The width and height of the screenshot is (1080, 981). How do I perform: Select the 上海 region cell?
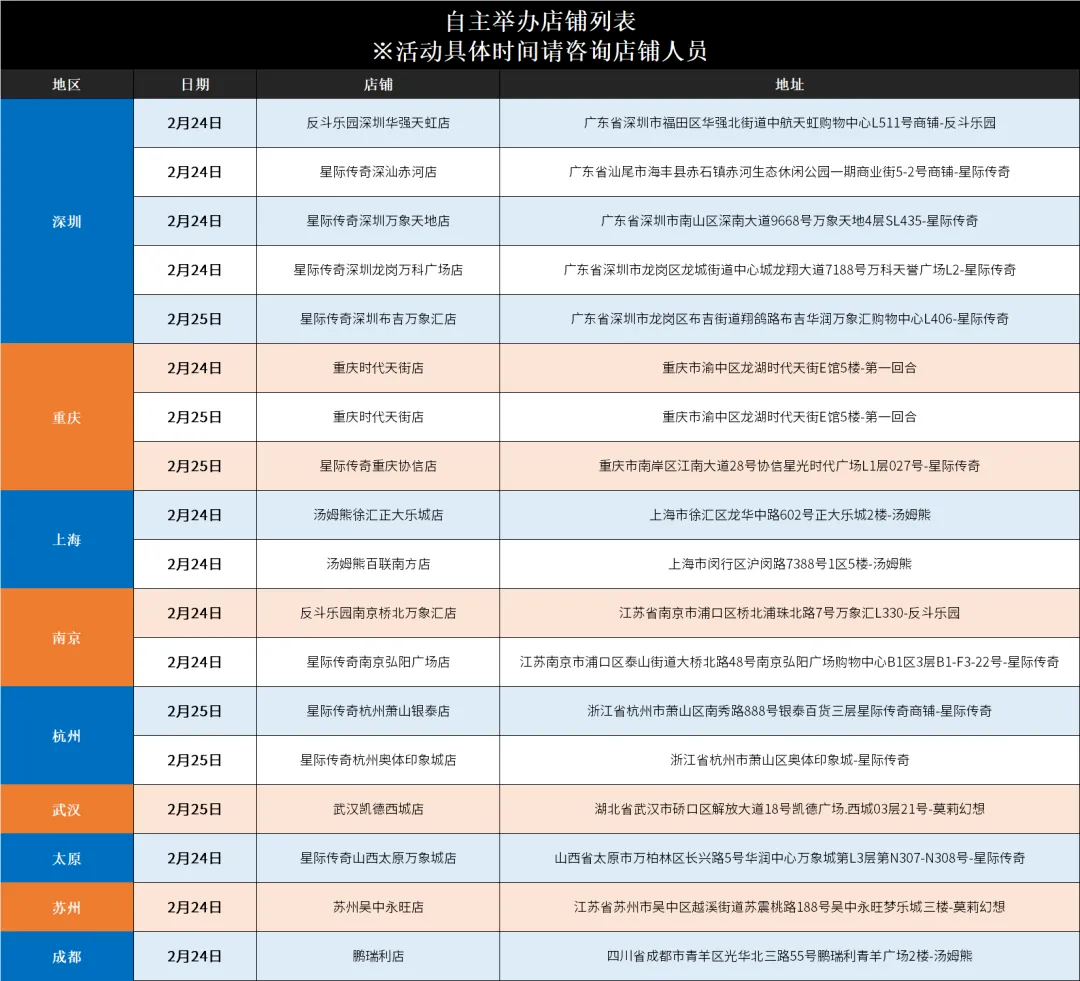tap(66, 539)
